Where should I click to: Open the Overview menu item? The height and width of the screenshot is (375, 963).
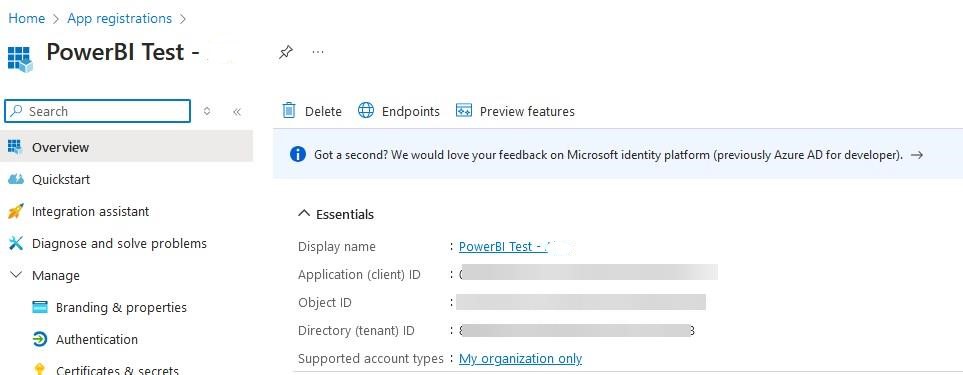(127, 147)
